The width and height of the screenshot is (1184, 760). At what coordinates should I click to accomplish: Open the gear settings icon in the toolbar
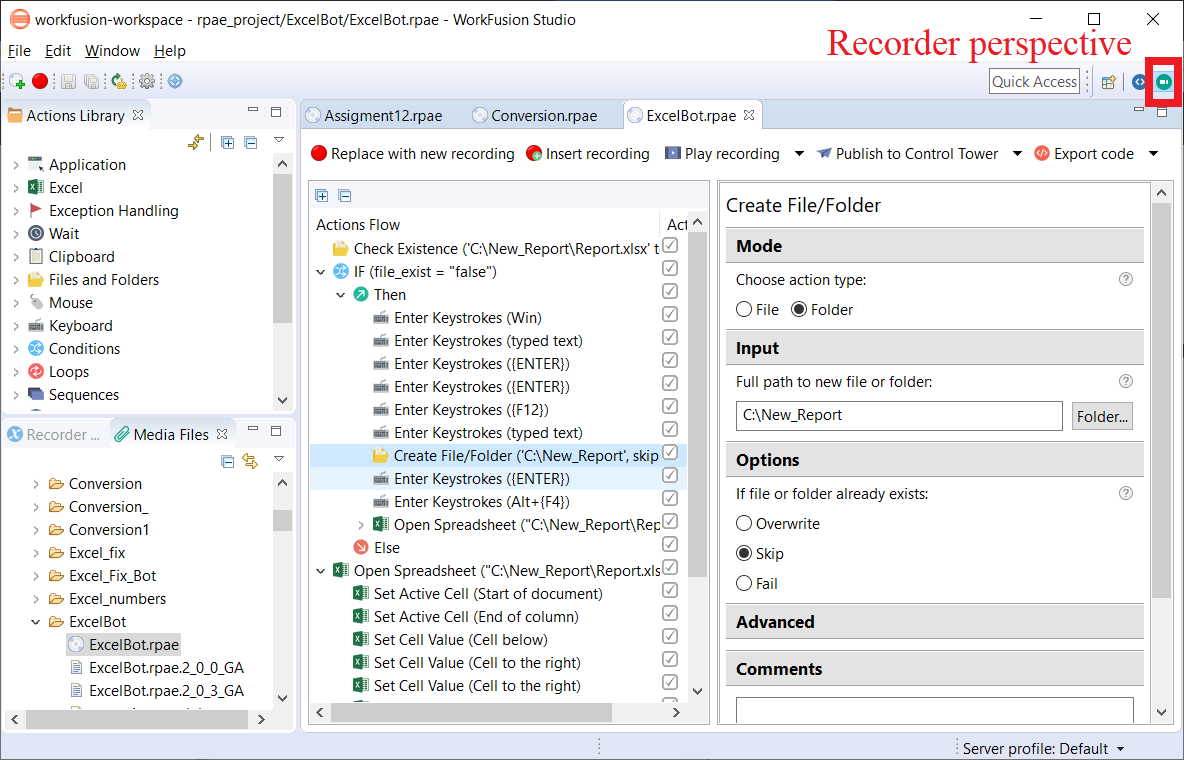[147, 81]
